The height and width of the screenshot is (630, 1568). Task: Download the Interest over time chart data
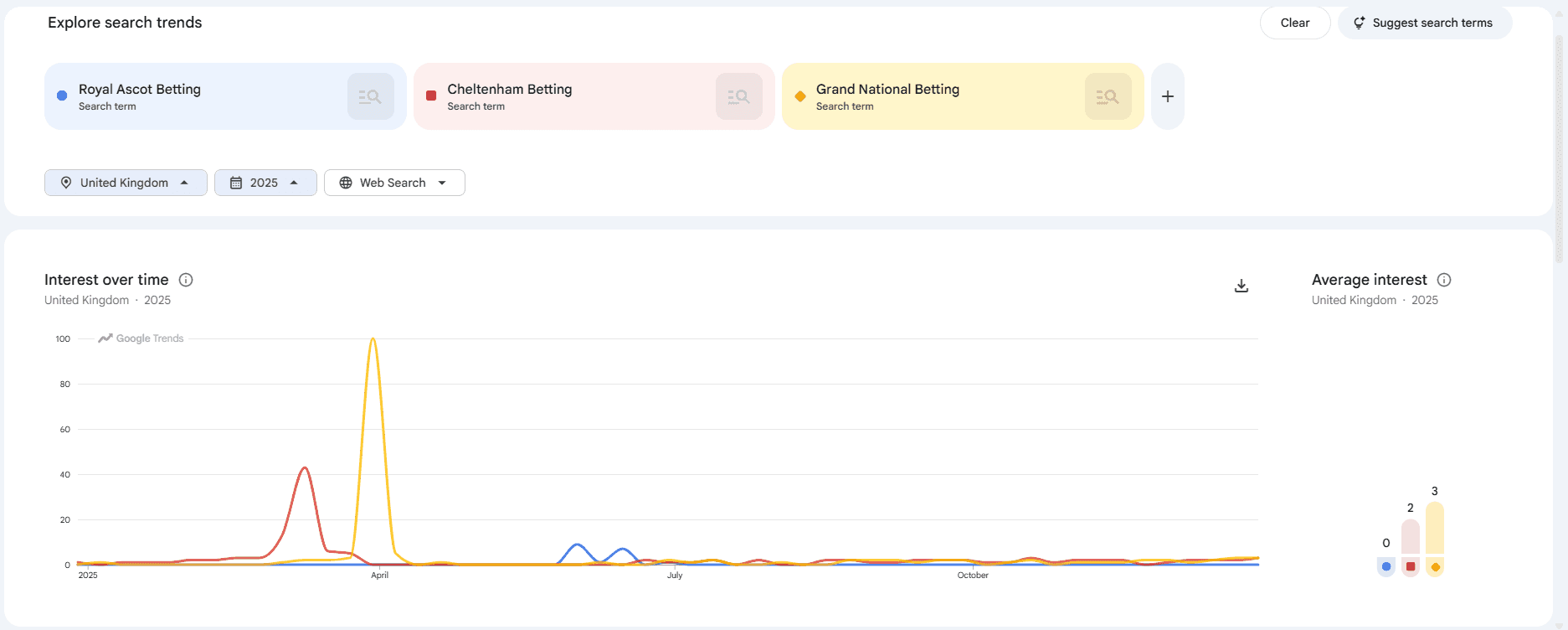pos(1242,286)
